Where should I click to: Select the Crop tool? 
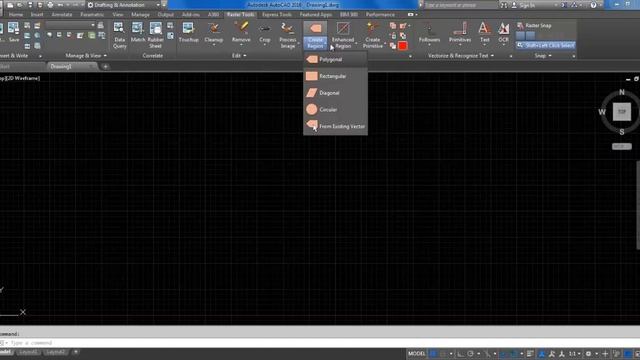pyautogui.click(x=264, y=33)
